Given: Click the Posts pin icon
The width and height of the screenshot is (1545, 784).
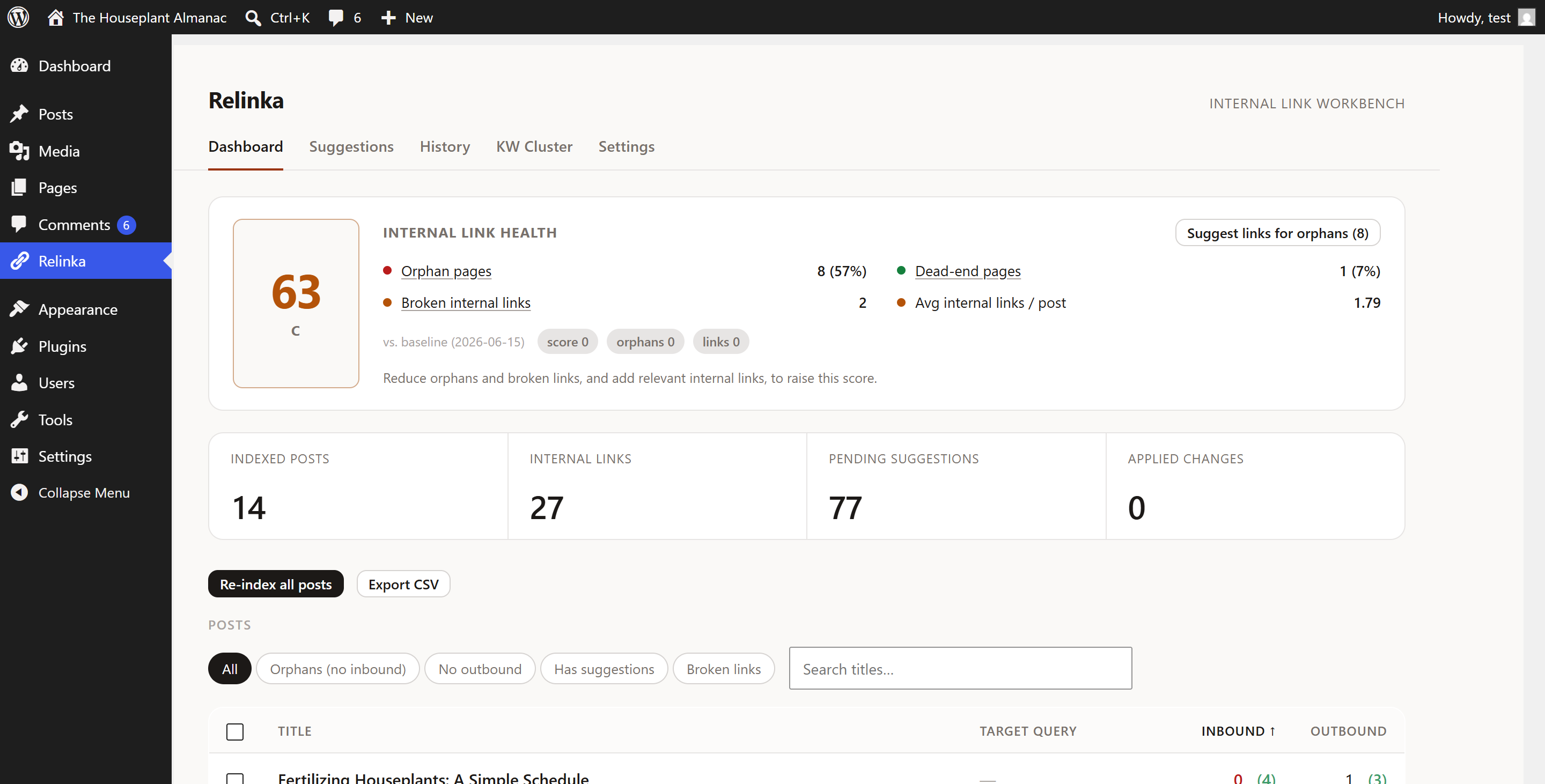Looking at the screenshot, I should [19, 114].
